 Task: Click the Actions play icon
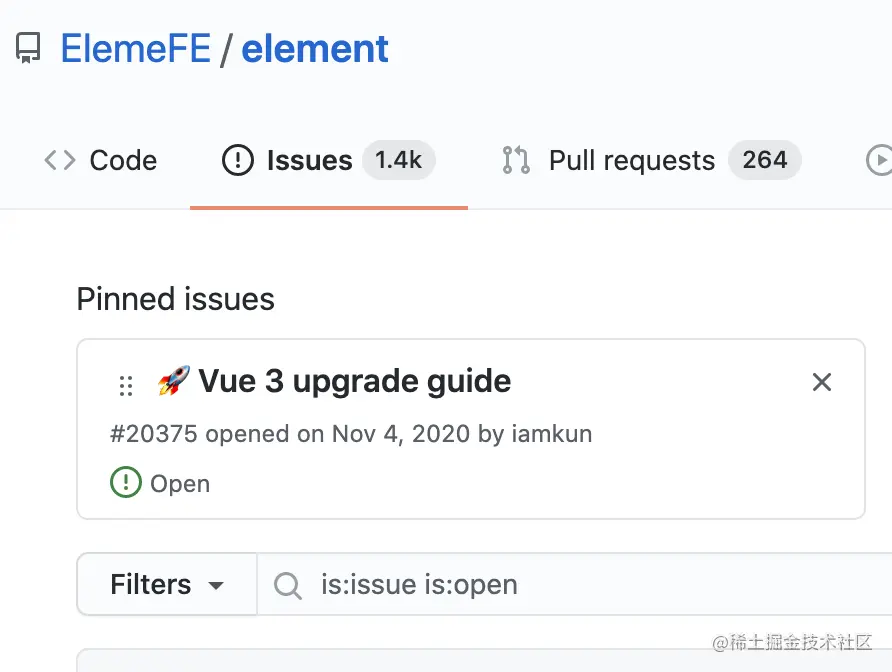[x=878, y=160]
